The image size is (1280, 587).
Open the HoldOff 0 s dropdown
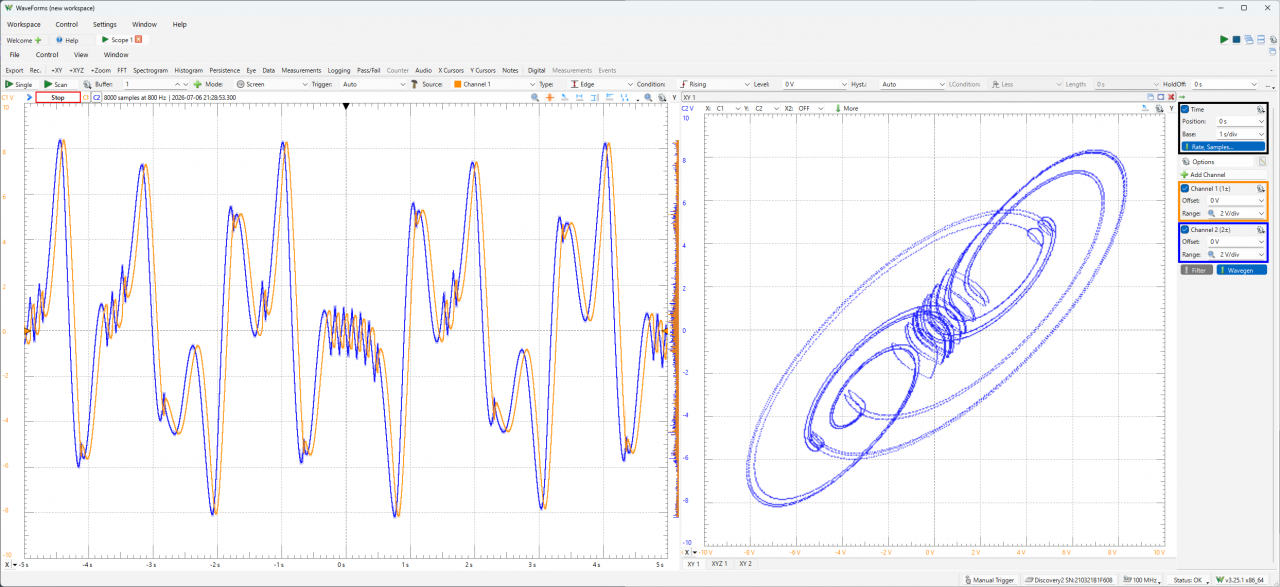[x=1225, y=84]
